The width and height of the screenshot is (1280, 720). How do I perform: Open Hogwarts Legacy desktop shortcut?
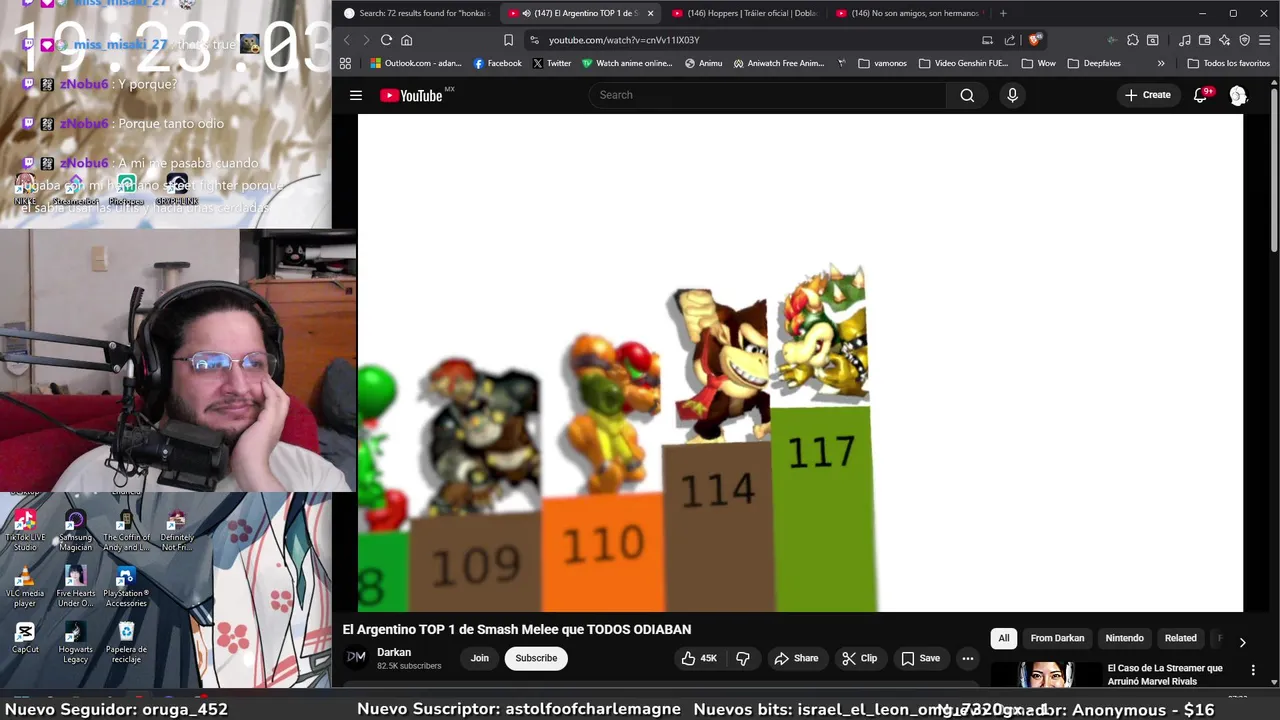tap(75, 642)
